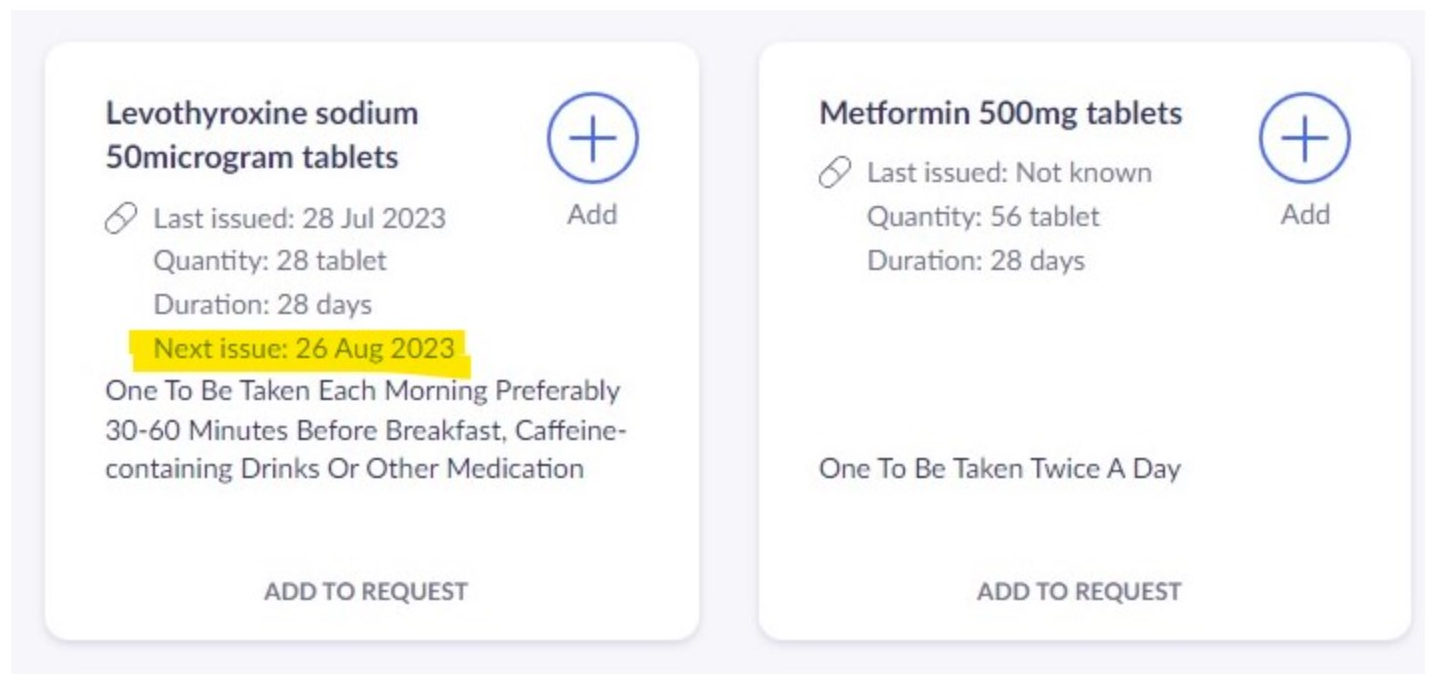Click the Duration line on Levothyroxine card
This screenshot has width=1440, height=682.
point(262,304)
